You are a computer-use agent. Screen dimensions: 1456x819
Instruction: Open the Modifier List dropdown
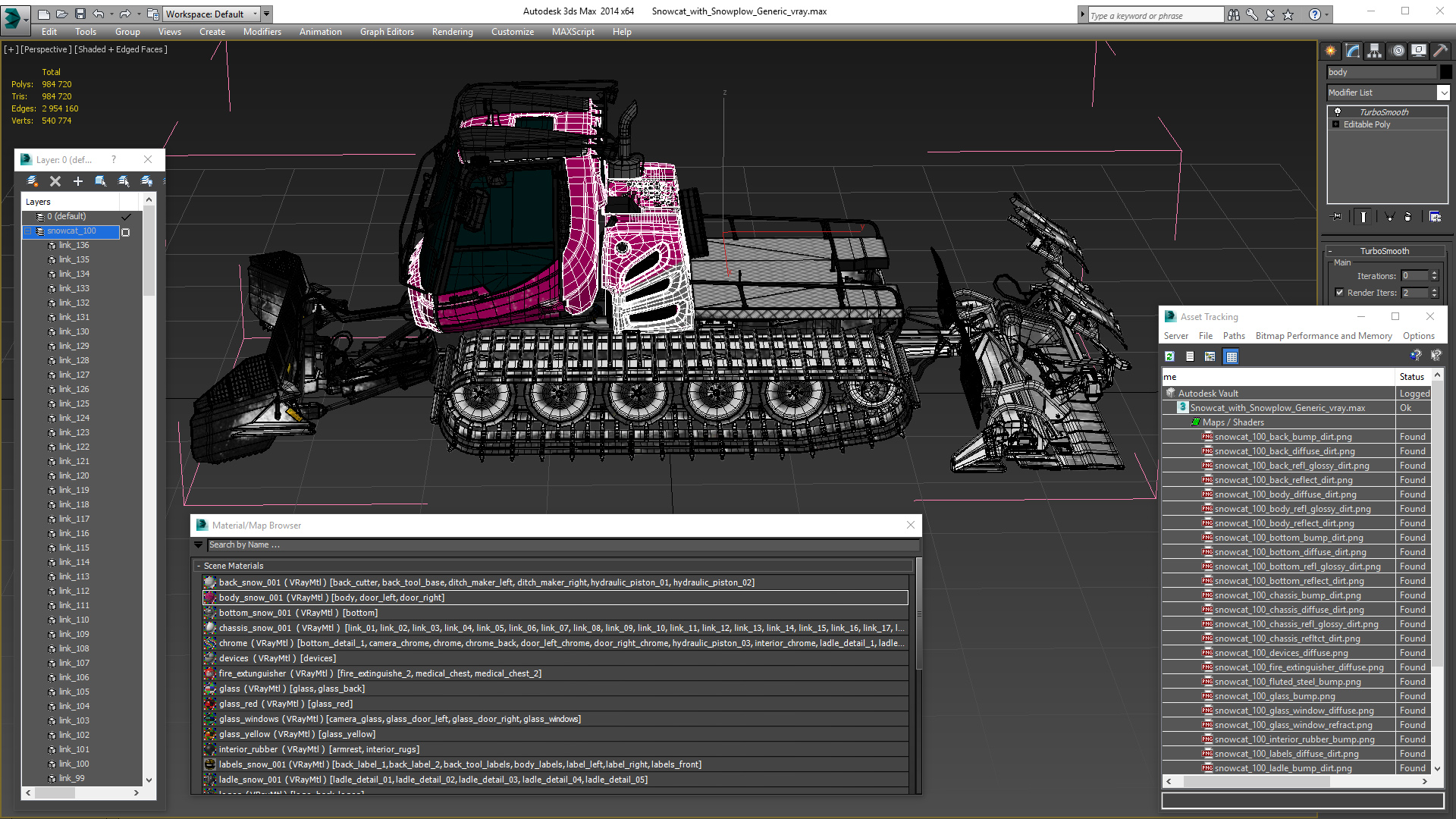1442,93
